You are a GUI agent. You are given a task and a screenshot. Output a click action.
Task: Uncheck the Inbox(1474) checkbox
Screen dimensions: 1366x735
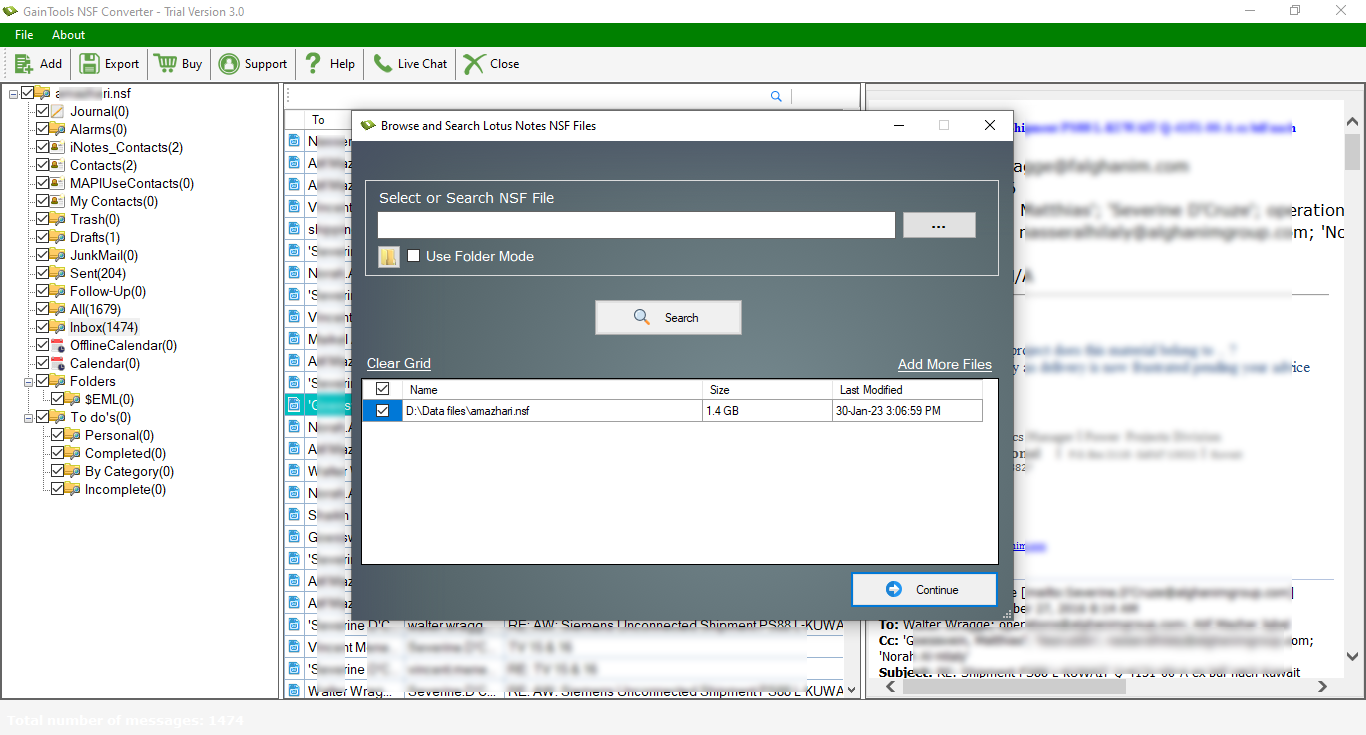coord(42,327)
